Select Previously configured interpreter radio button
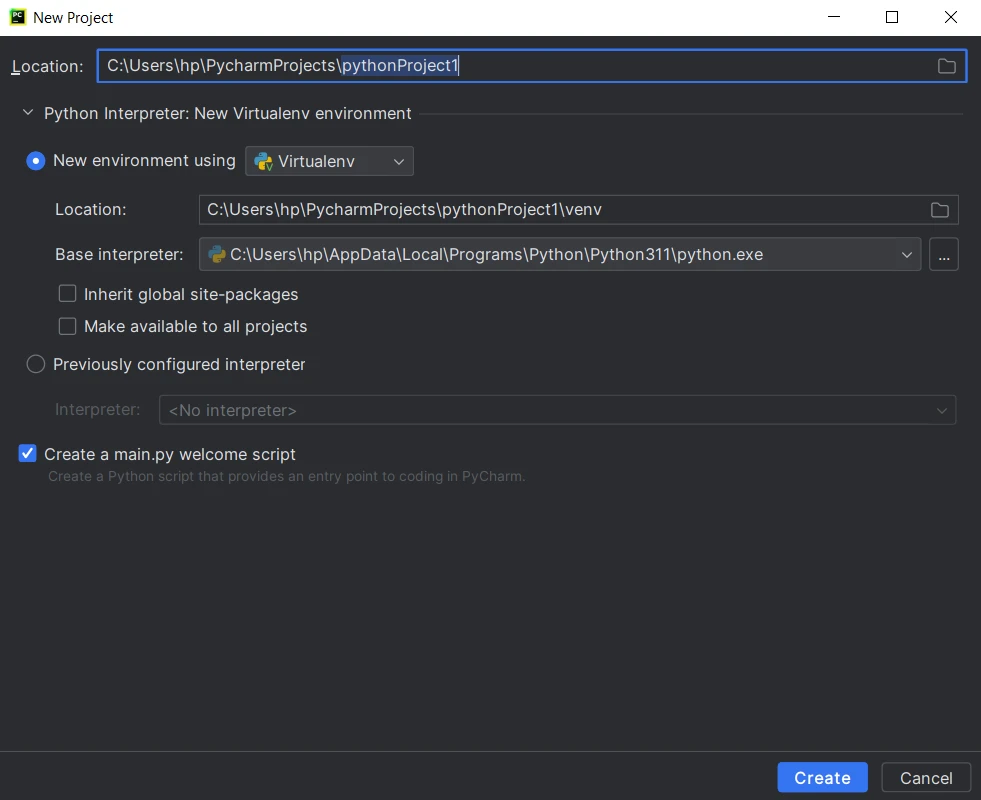 click(36, 364)
